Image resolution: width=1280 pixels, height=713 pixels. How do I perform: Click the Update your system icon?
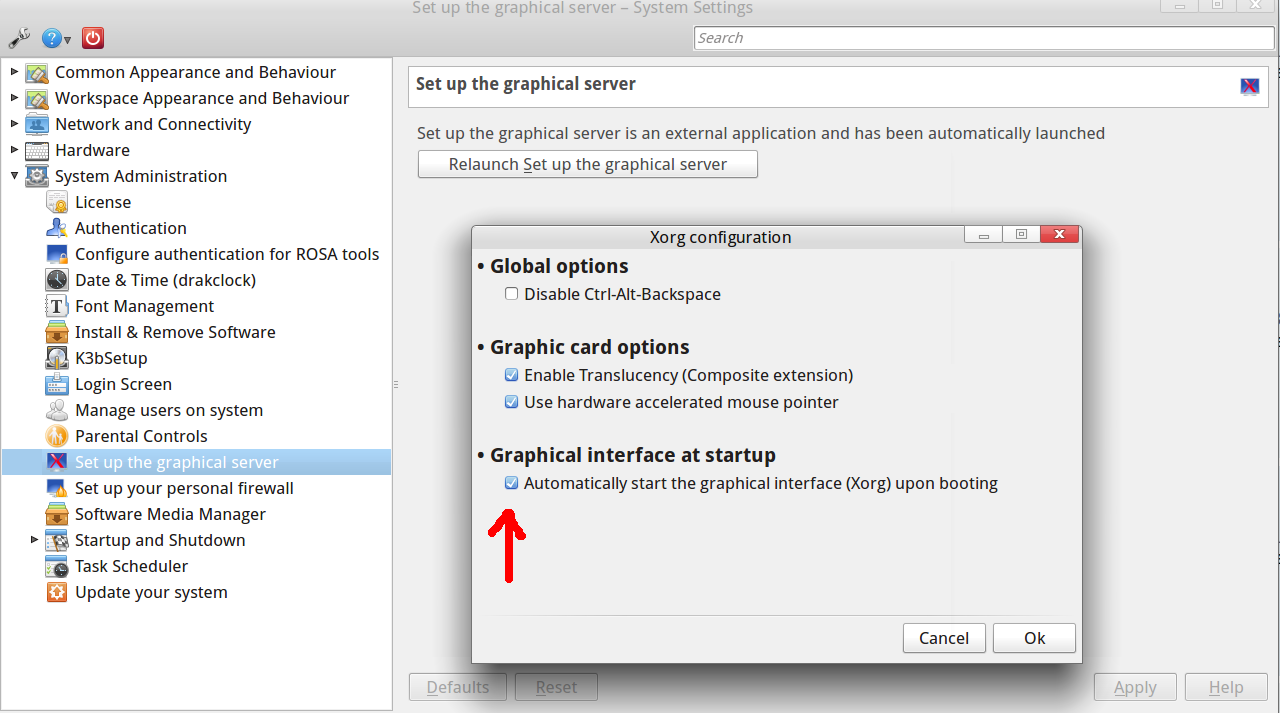57,592
